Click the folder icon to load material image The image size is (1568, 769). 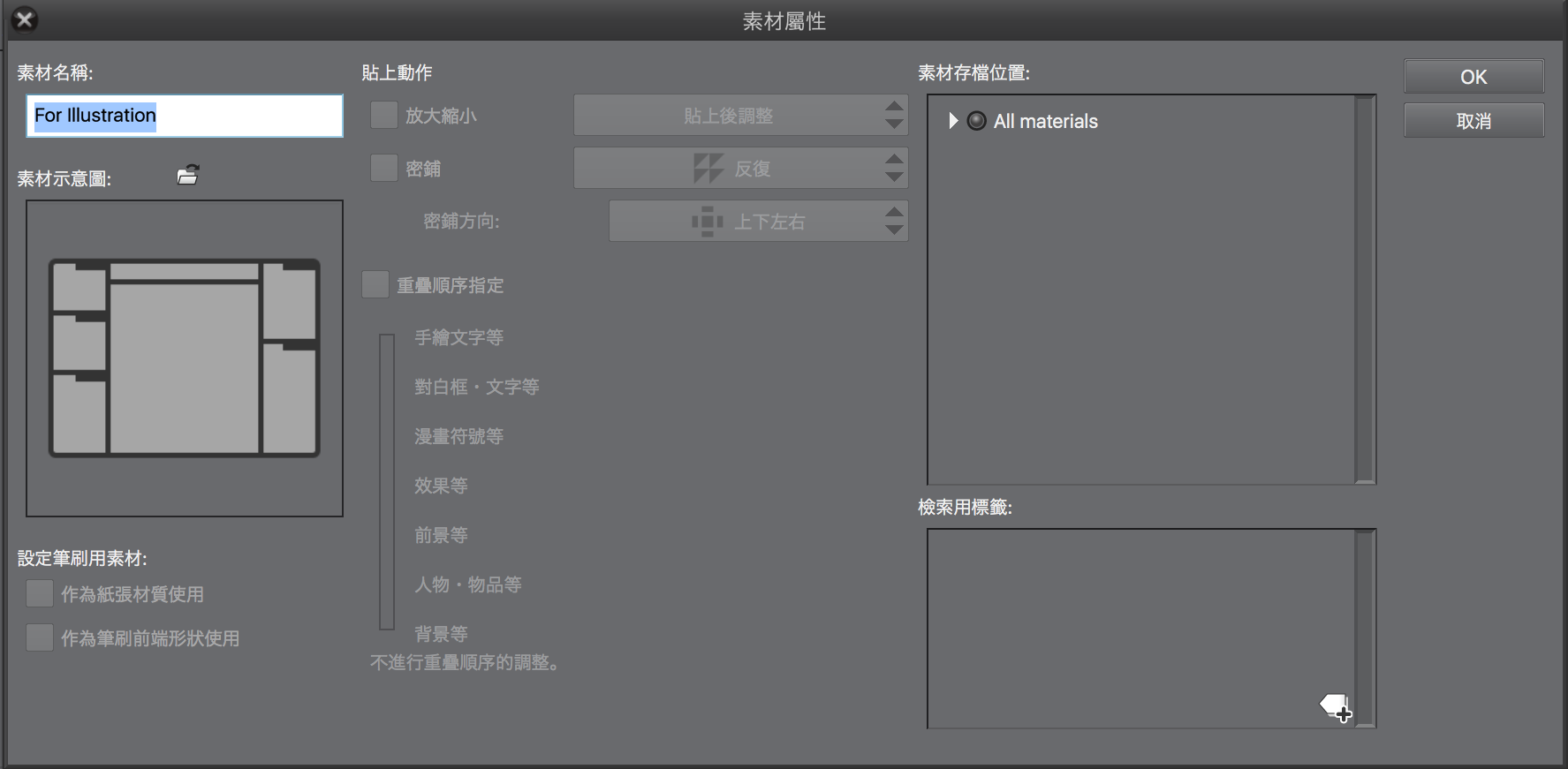click(x=187, y=175)
